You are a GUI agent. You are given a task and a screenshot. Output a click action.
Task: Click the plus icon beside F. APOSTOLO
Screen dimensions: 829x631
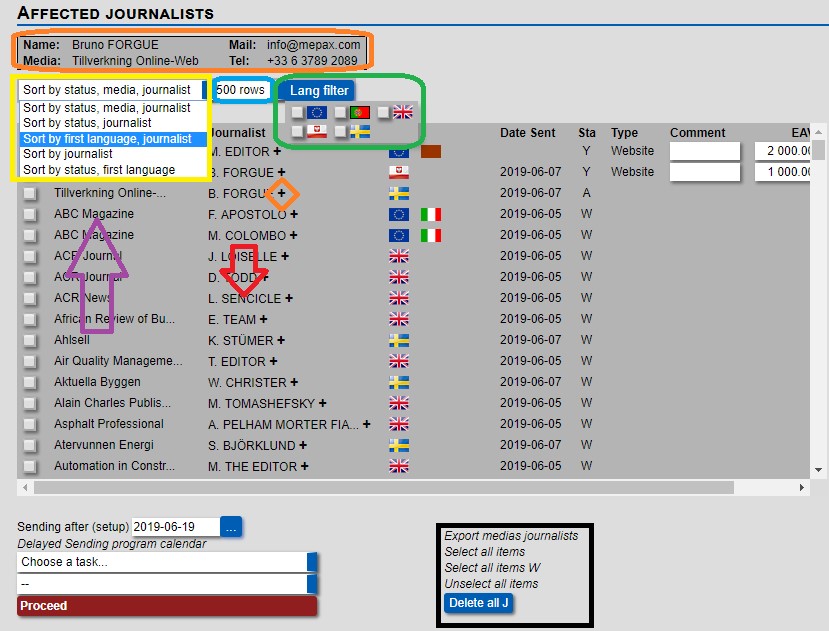294,215
